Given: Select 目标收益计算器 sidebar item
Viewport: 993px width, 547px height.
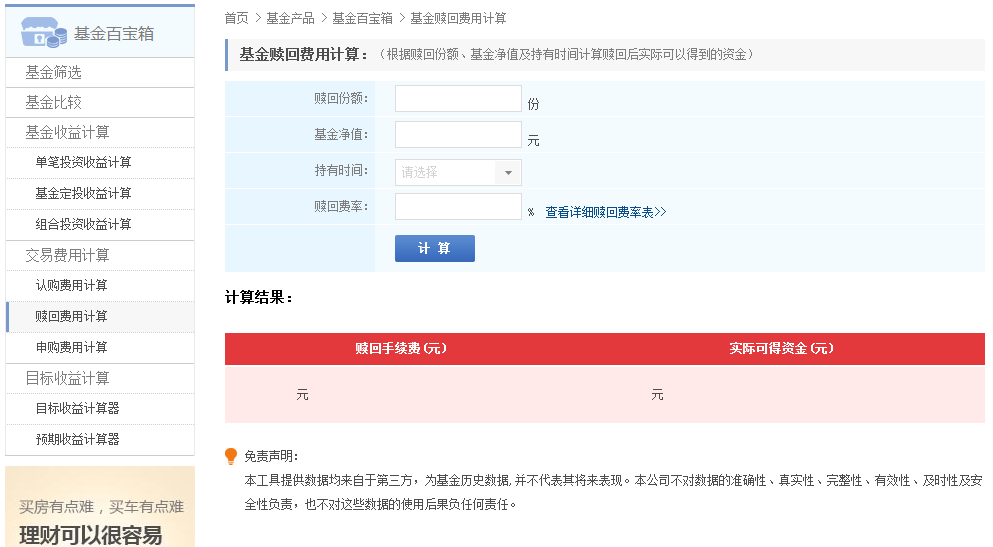Looking at the screenshot, I should (x=77, y=408).
